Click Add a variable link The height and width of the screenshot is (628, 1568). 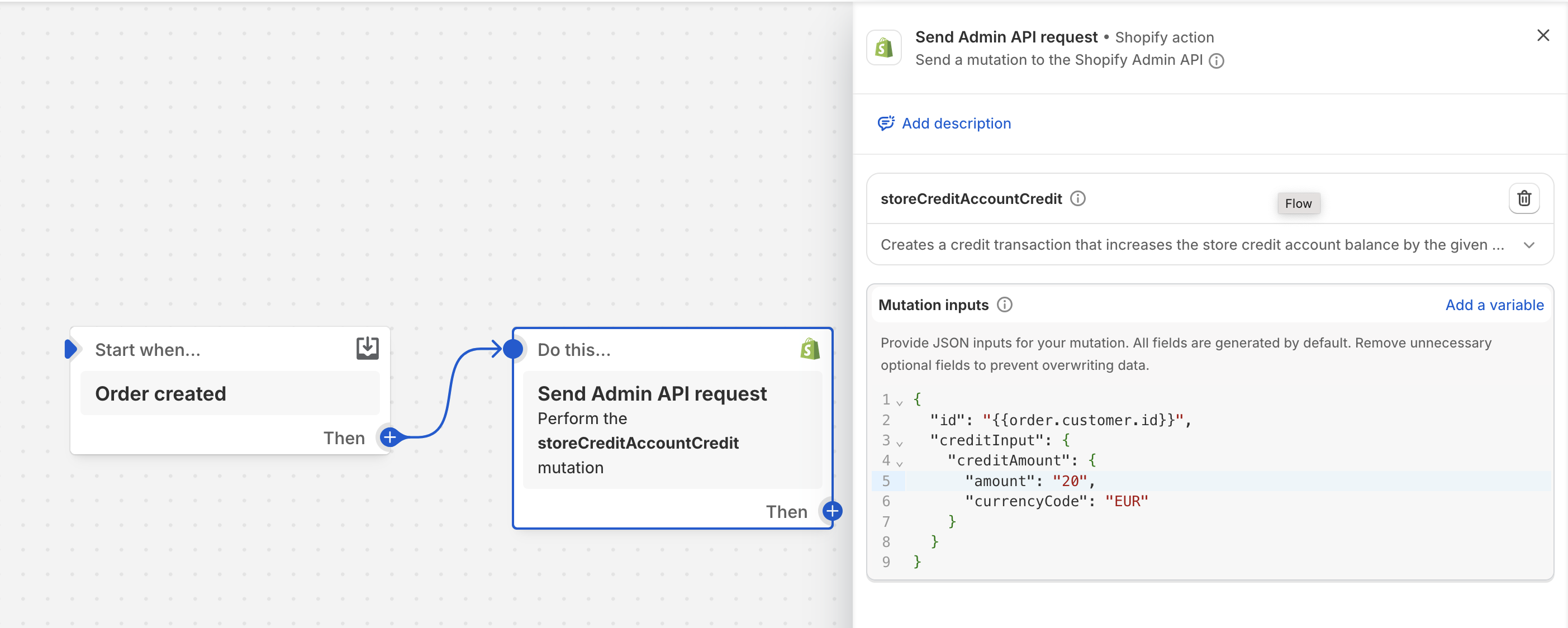pos(1494,305)
